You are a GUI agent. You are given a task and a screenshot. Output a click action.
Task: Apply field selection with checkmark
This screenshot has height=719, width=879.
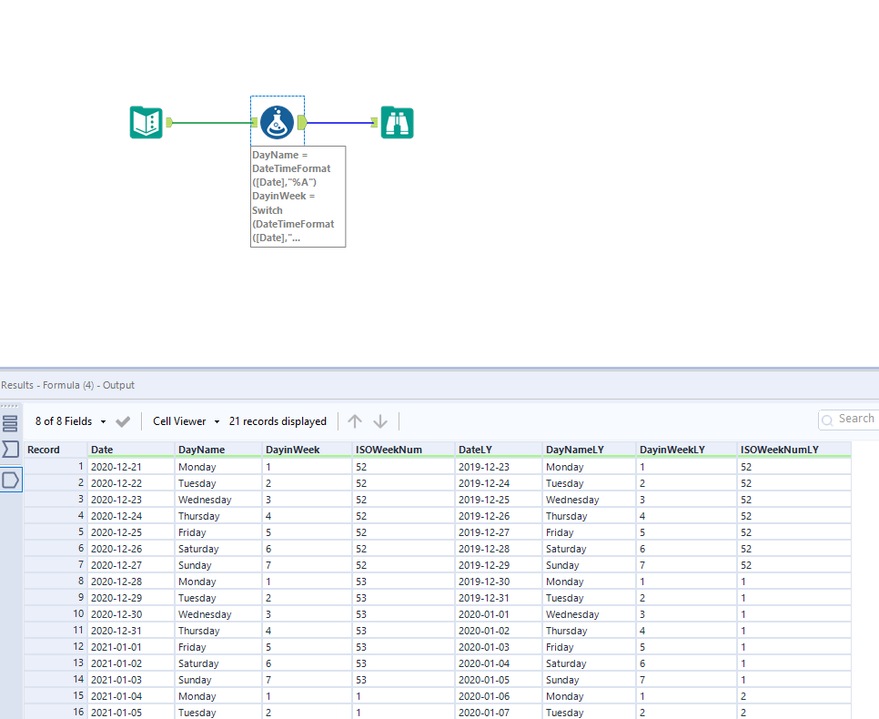tap(123, 421)
